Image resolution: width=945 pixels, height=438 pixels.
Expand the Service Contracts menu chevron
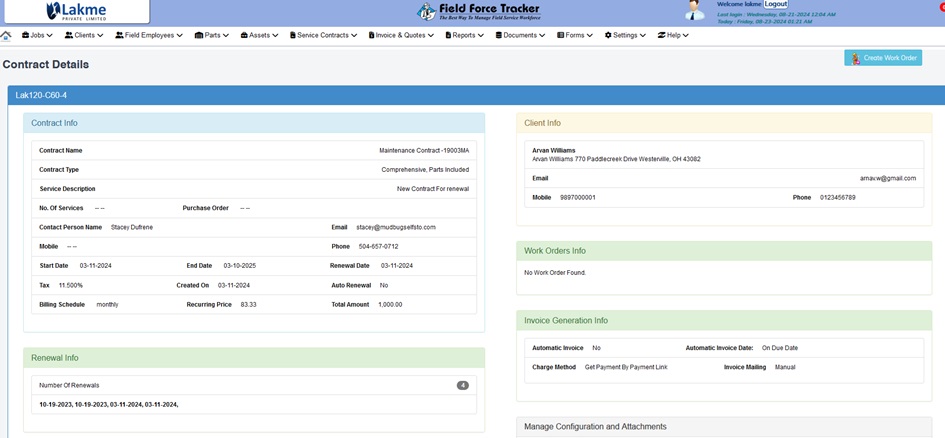coord(354,36)
